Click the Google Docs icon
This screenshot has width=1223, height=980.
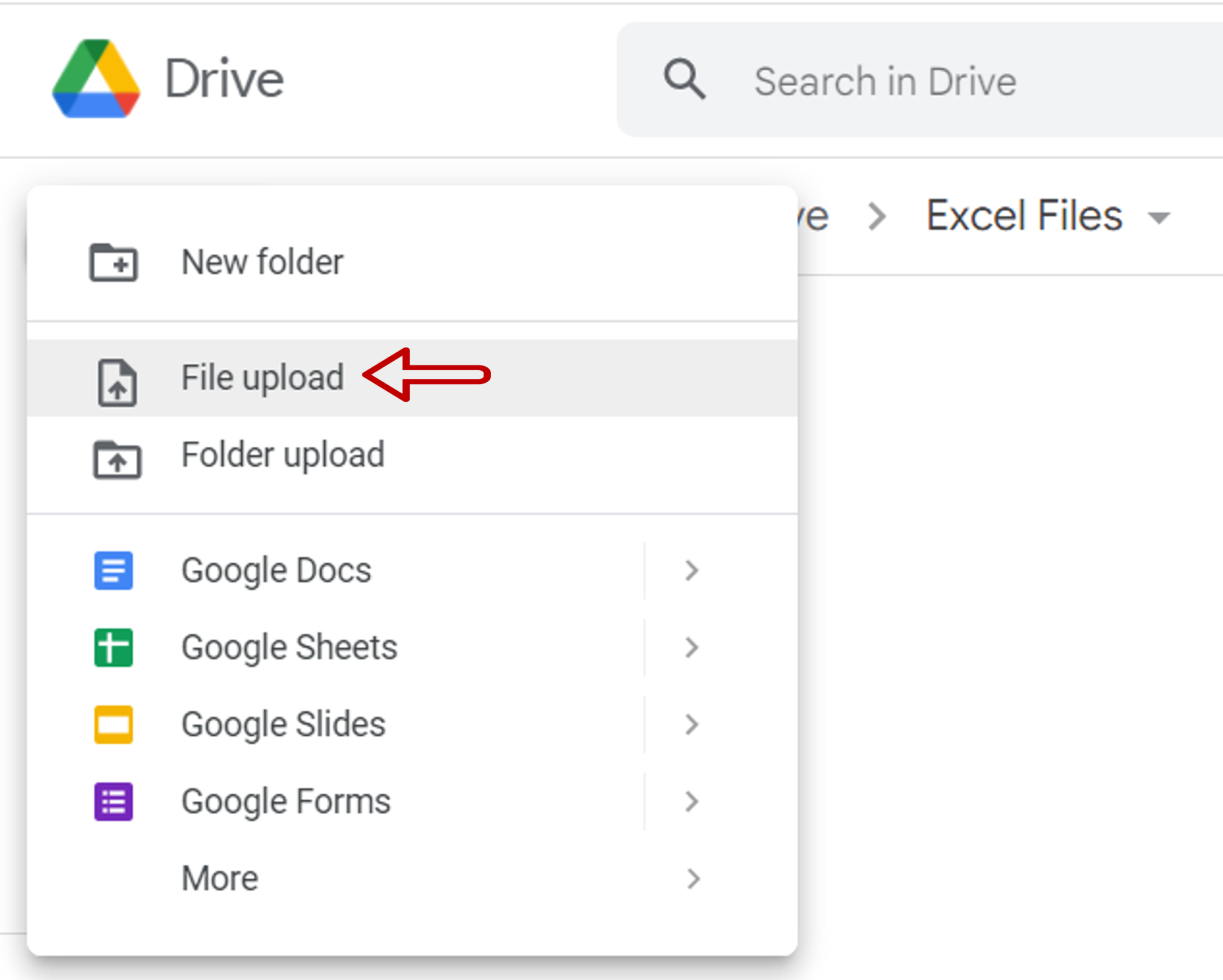click(x=113, y=570)
